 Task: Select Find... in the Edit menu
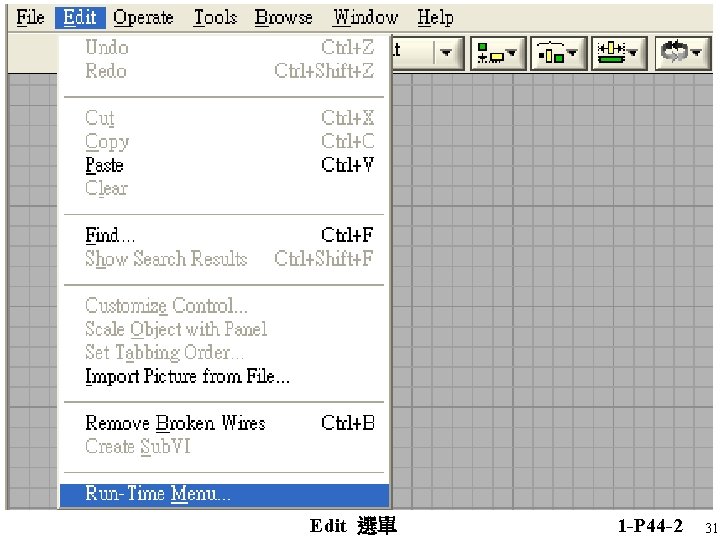(x=225, y=235)
